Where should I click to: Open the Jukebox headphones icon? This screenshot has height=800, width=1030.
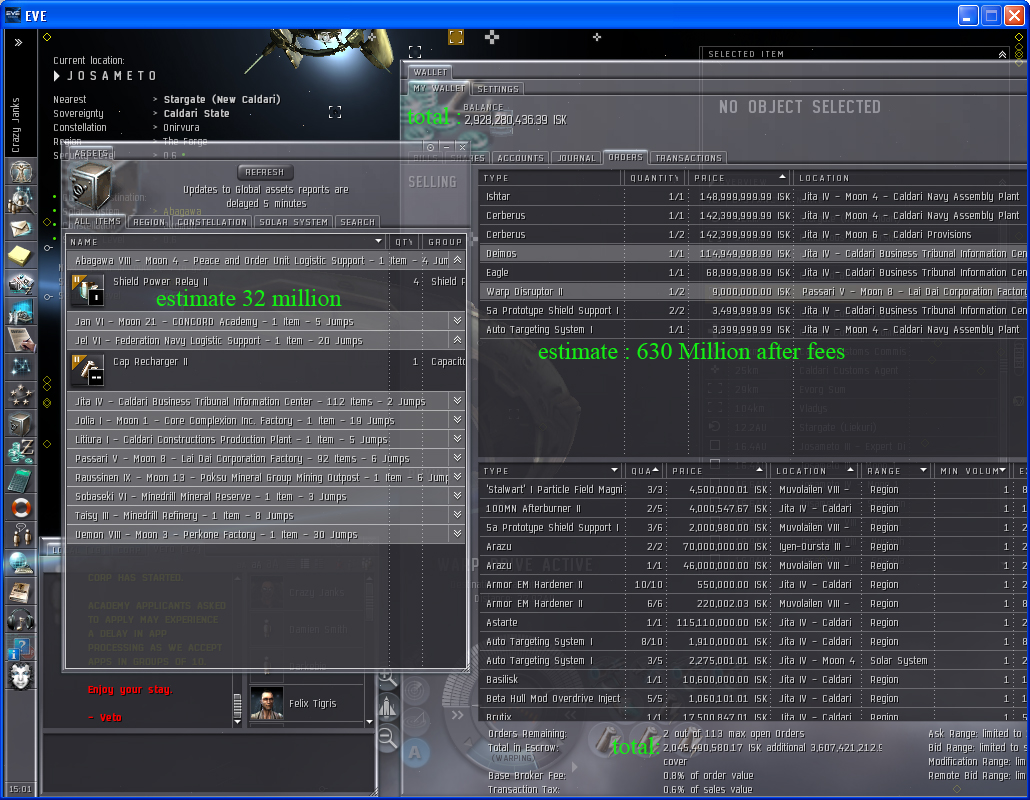coord(20,619)
